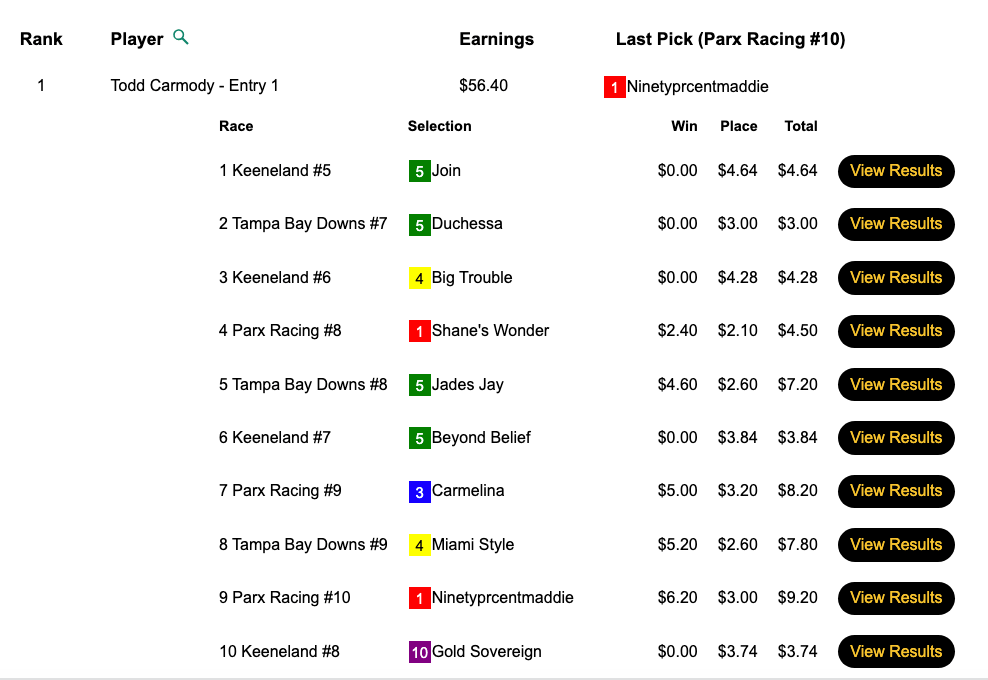
Task: Click red number 1 badge beside Shane's Wonder
Action: (419, 331)
